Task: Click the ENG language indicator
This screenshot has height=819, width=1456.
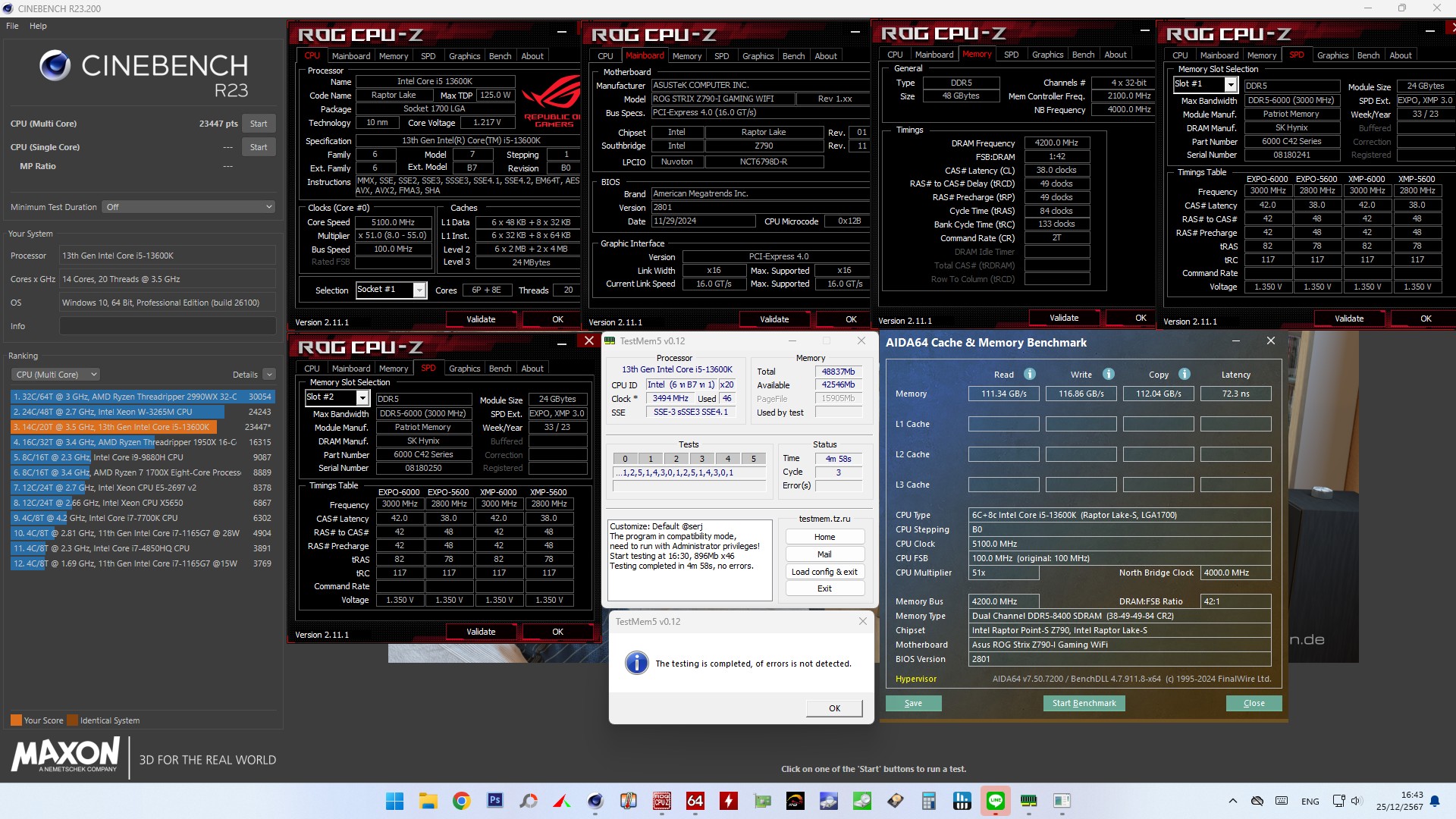Action: [1310, 801]
